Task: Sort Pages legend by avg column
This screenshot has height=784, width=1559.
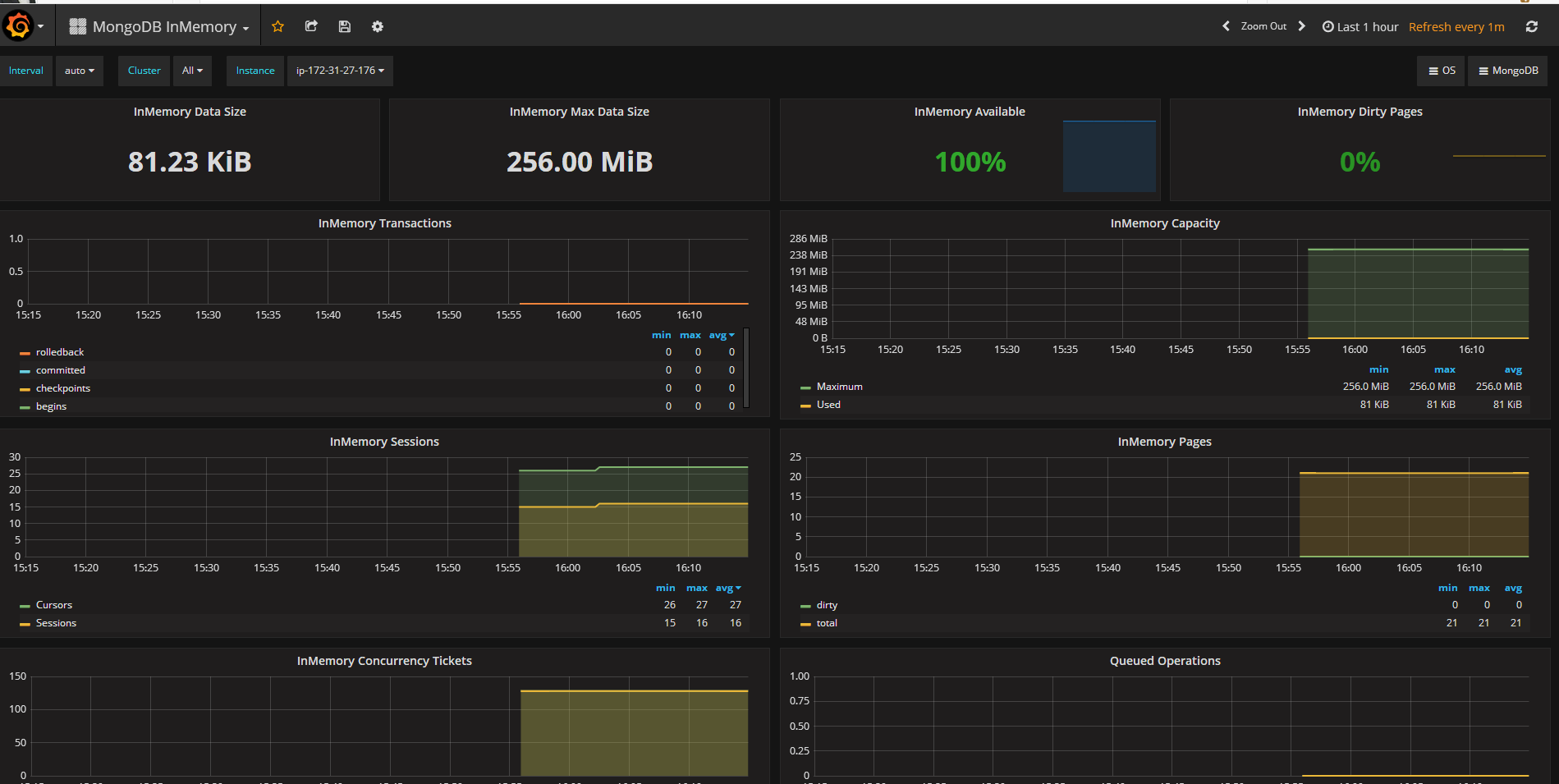Action: coord(1513,588)
